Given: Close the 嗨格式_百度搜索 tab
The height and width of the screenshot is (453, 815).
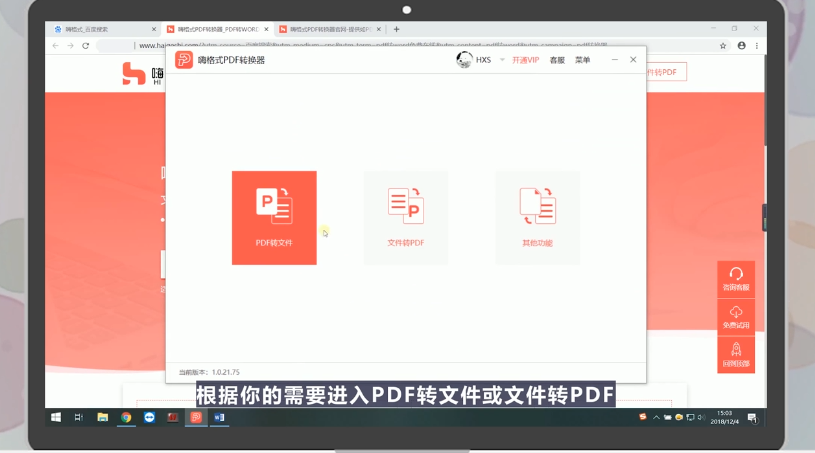Looking at the screenshot, I should tap(154, 29).
